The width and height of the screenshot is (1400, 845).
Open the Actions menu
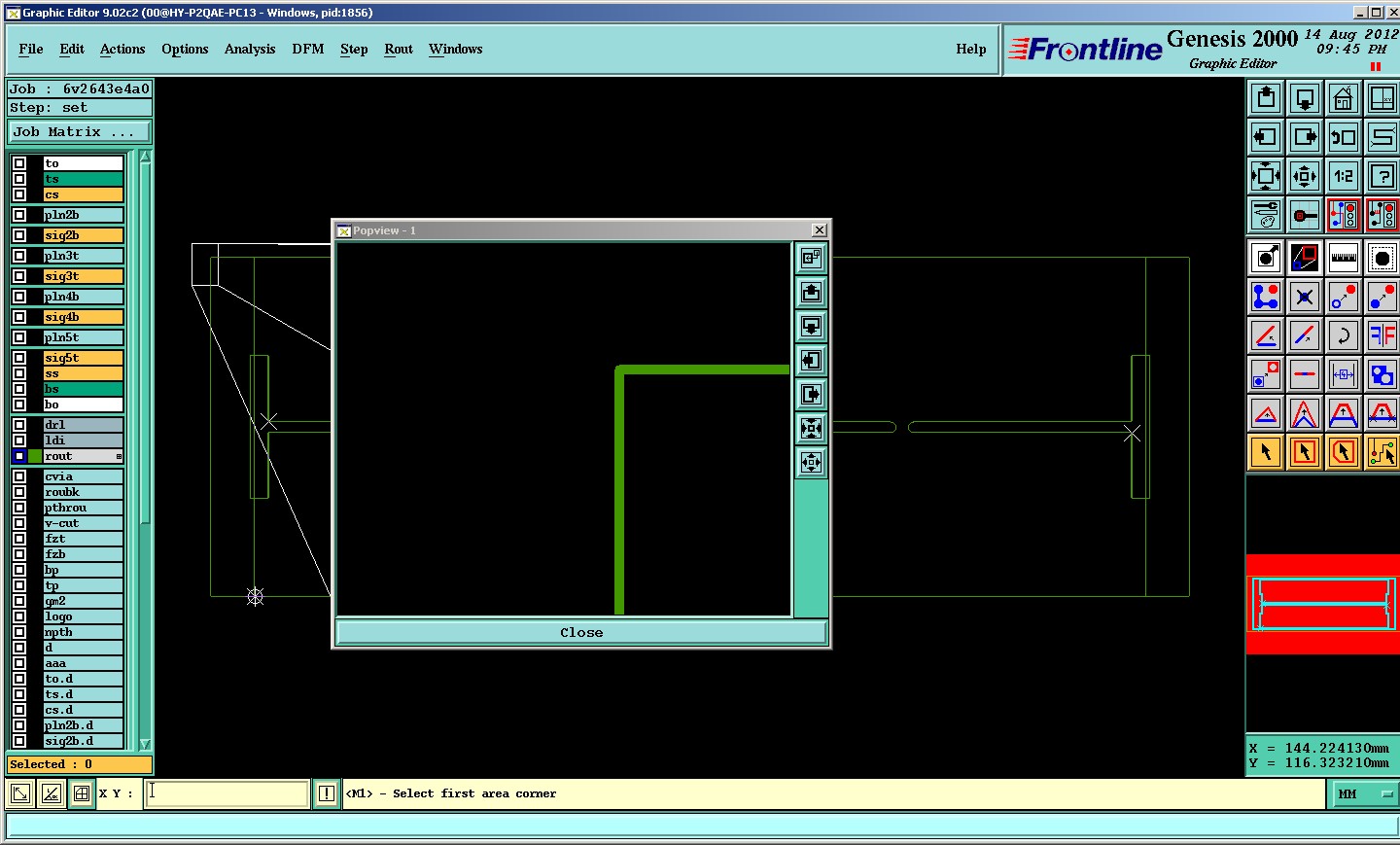tap(122, 49)
